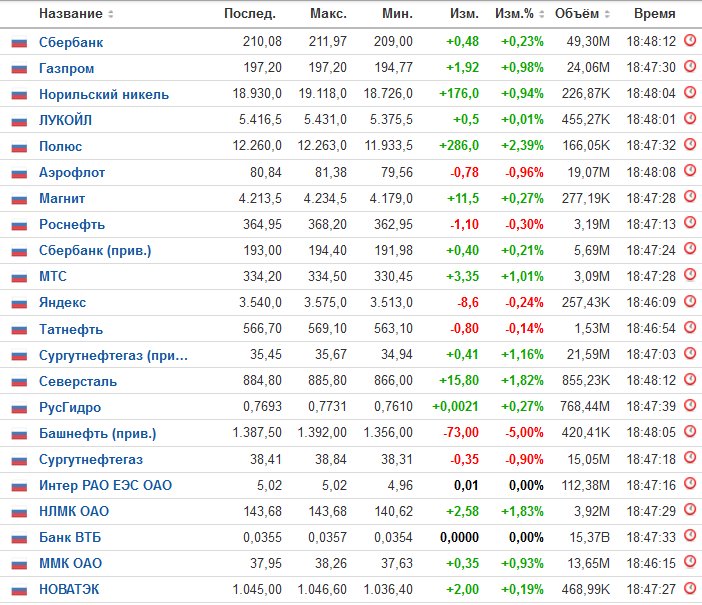This screenshot has height=605, width=702.
Task: Click the Russian flag icon beside ЛУКОЙЛ
Action: [x=19, y=121]
